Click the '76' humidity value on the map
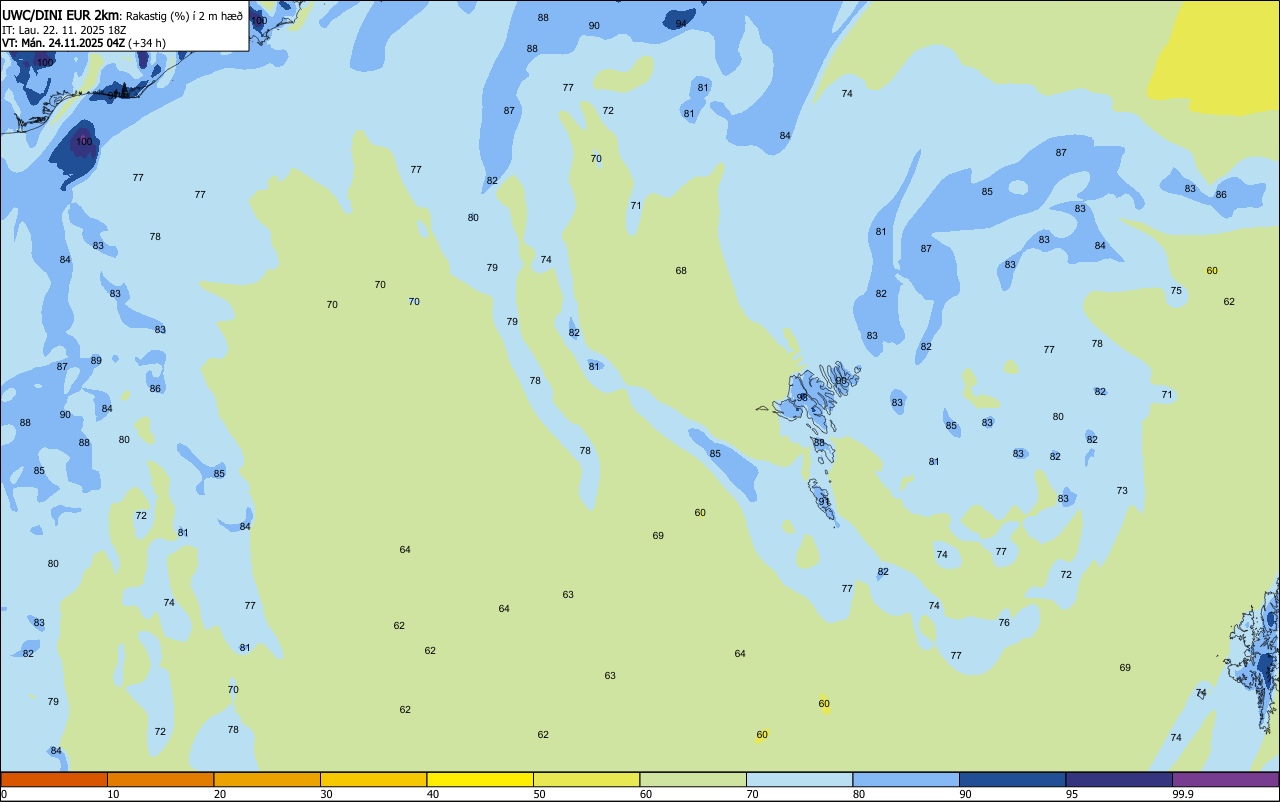The width and height of the screenshot is (1280, 802). pyautogui.click(x=1004, y=623)
